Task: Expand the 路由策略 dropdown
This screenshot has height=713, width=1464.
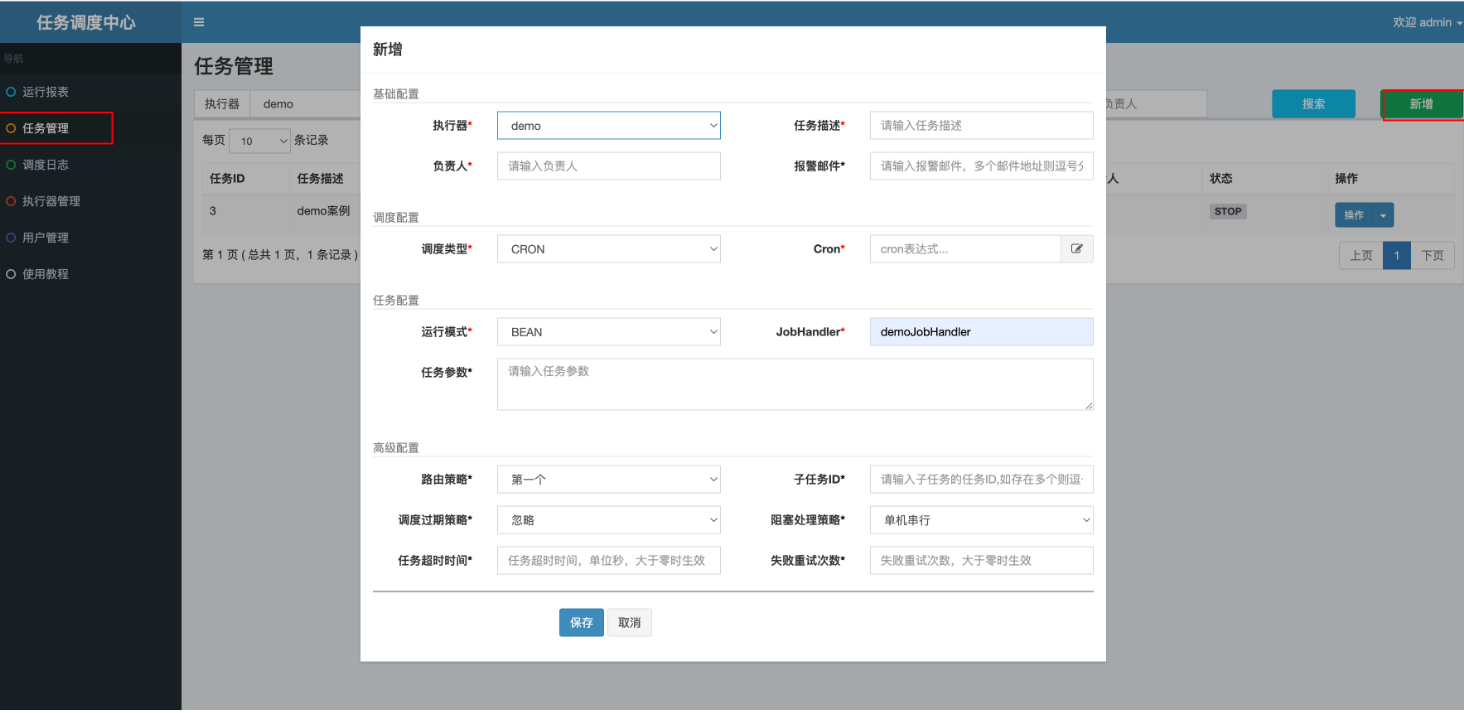Action: pyautogui.click(x=608, y=479)
